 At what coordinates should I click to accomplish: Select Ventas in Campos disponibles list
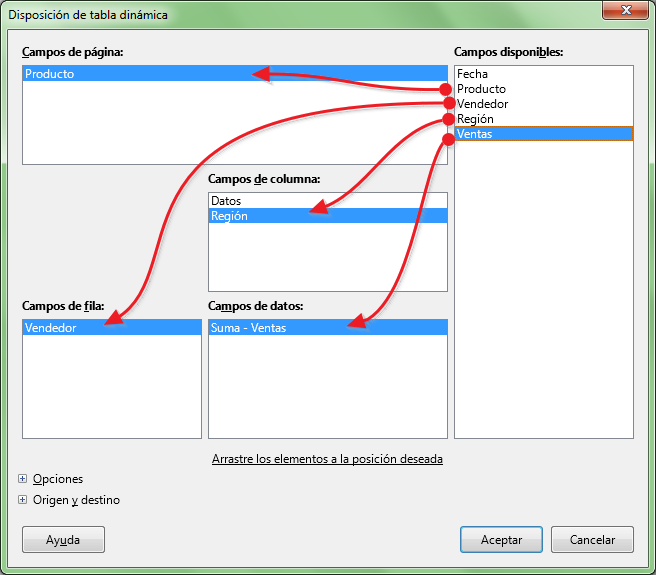[x=474, y=134]
